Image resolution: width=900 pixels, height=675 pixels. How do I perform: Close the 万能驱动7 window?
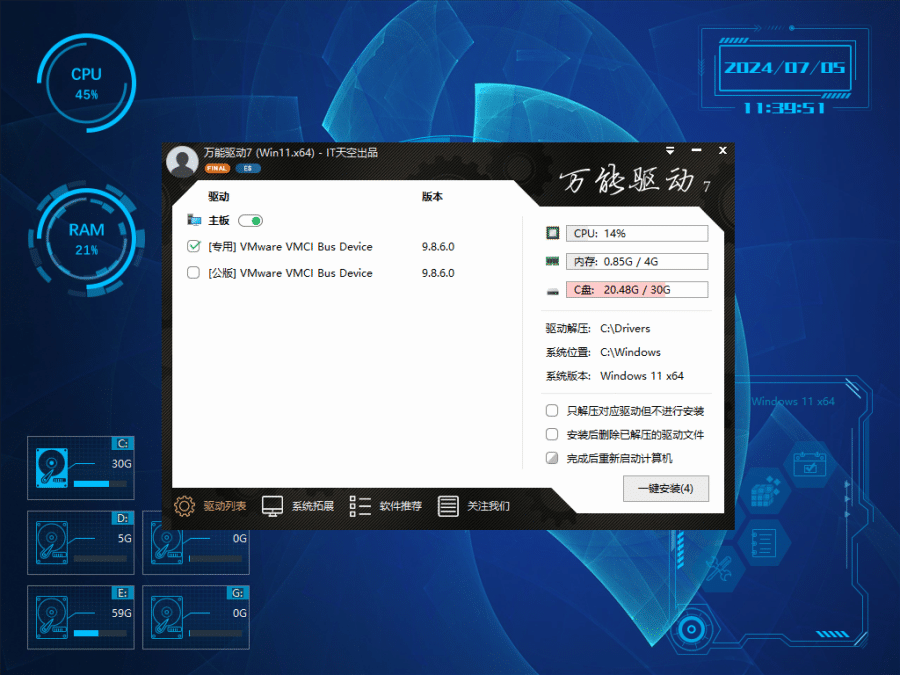pyautogui.click(x=723, y=150)
